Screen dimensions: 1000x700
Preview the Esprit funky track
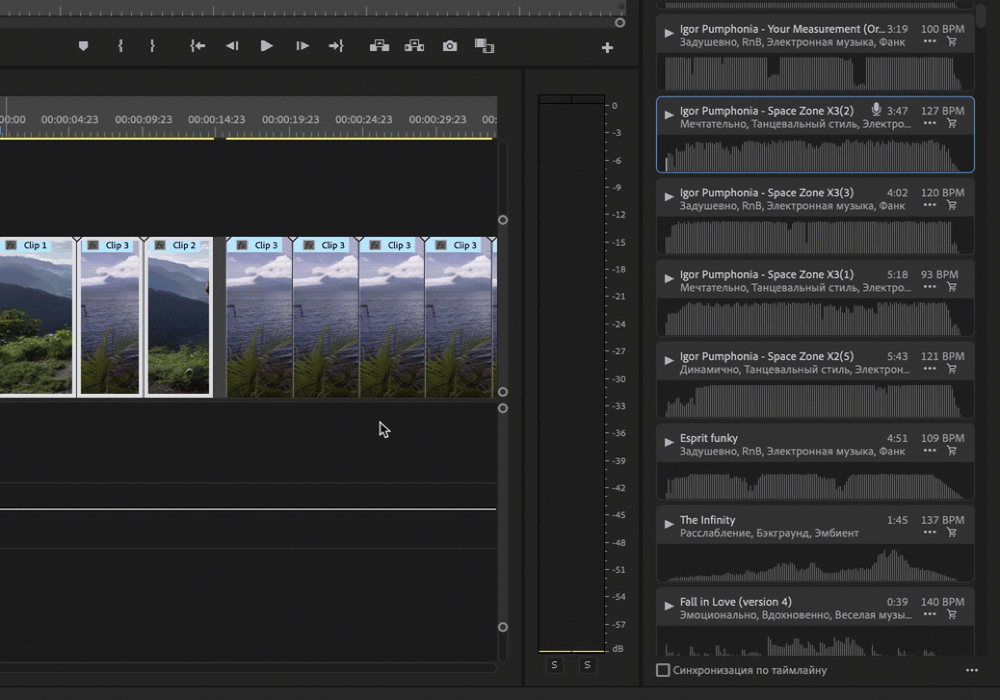[x=669, y=440]
